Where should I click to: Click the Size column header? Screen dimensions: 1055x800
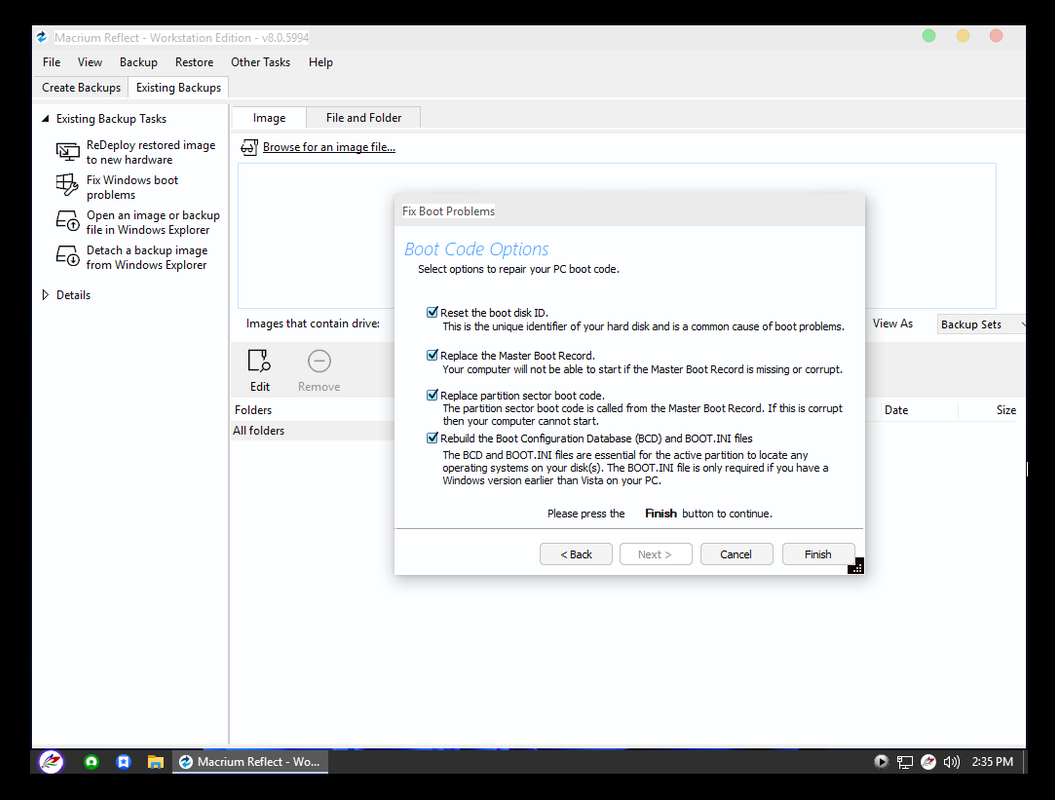pyautogui.click(x=1006, y=410)
